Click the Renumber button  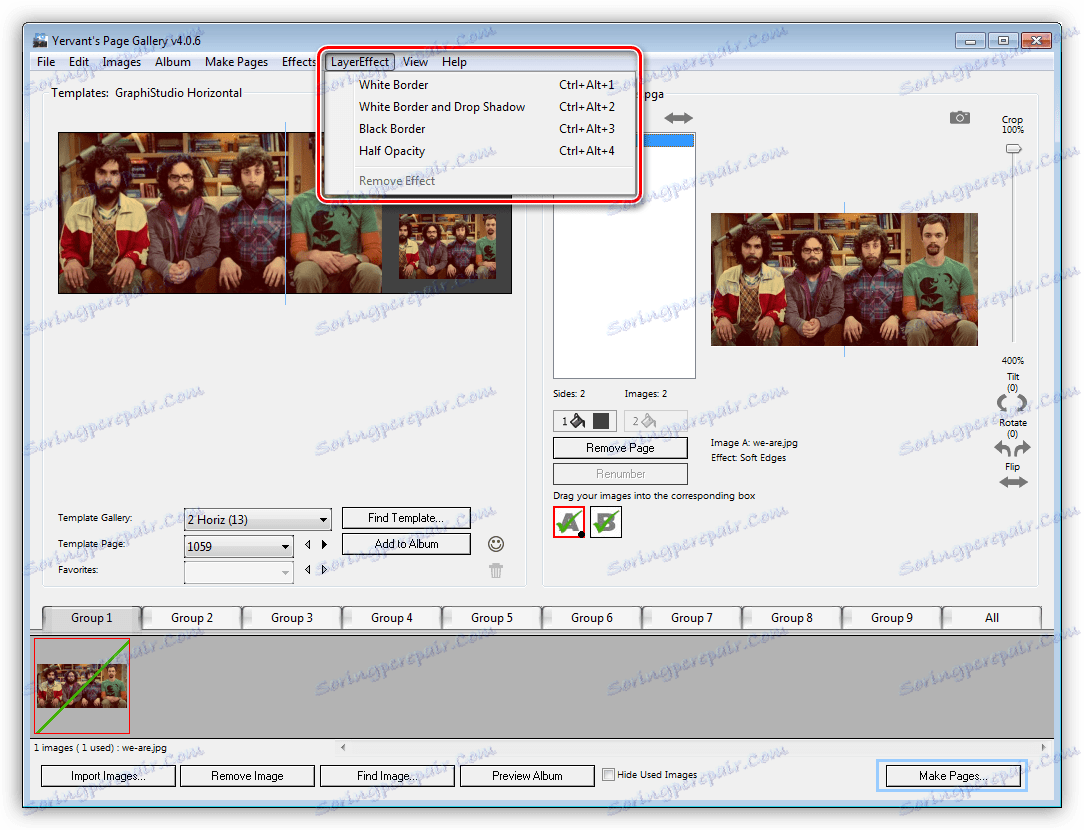pos(620,474)
